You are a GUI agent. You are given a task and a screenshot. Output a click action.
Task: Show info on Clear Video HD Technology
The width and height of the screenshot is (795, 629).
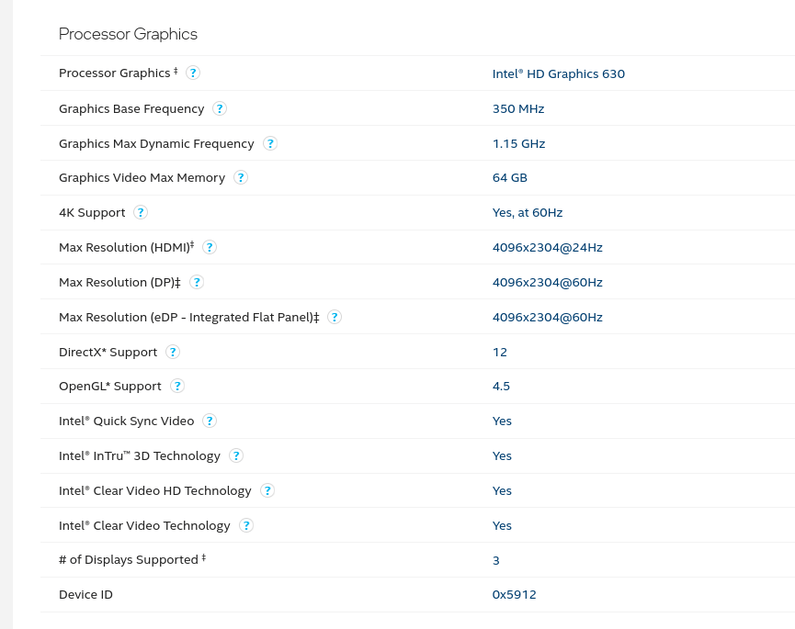click(267, 491)
